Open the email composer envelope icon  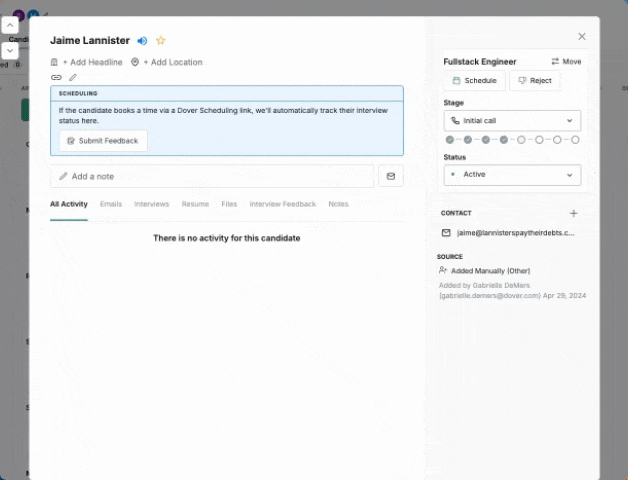(x=390, y=176)
